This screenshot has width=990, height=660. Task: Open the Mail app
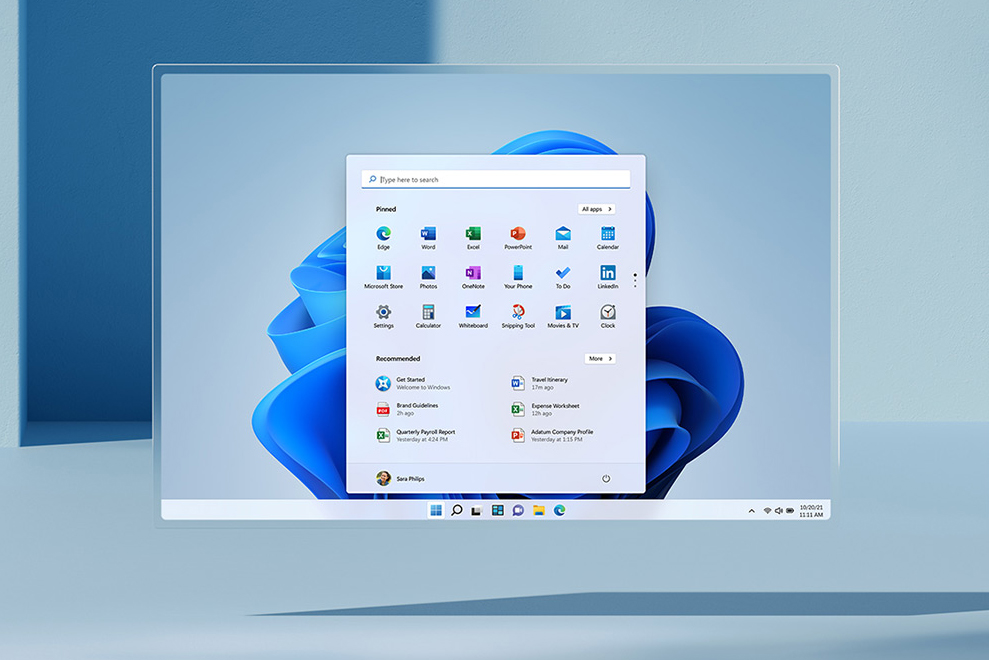click(x=563, y=237)
